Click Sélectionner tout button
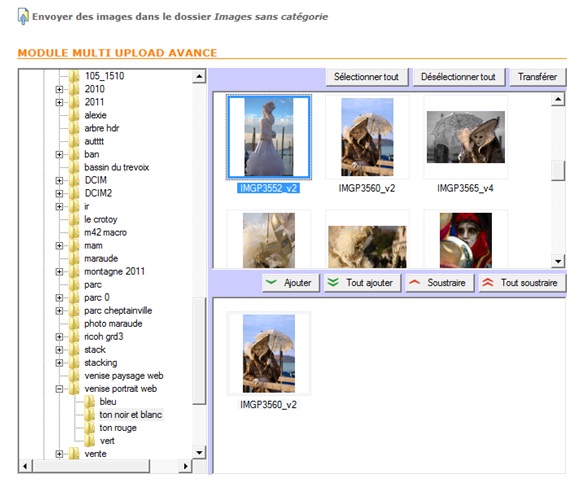Screen dimensions: 581x498 (x=366, y=77)
